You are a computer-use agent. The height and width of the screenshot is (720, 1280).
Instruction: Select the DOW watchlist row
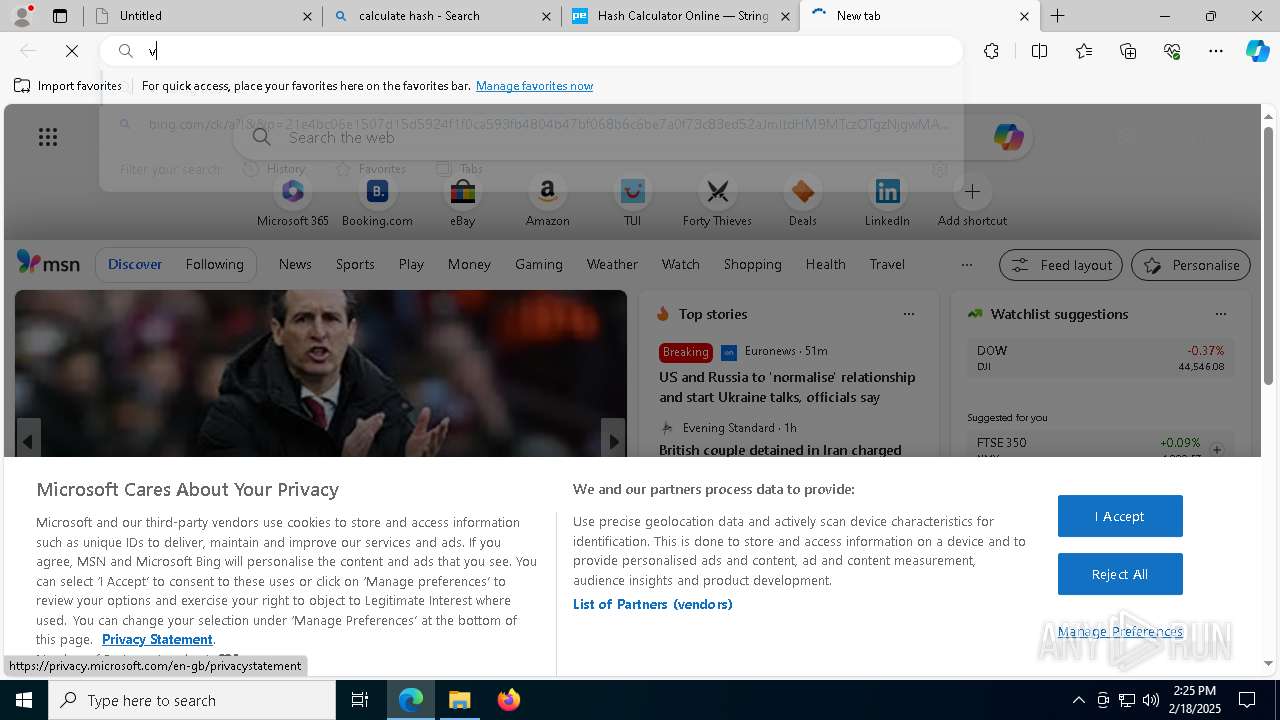(x=1100, y=358)
